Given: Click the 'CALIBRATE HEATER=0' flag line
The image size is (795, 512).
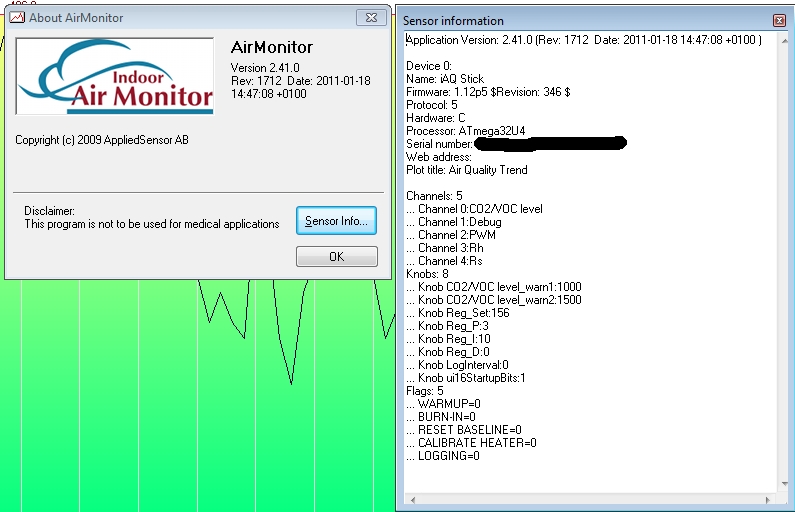Looking at the screenshot, I should tap(471, 443).
